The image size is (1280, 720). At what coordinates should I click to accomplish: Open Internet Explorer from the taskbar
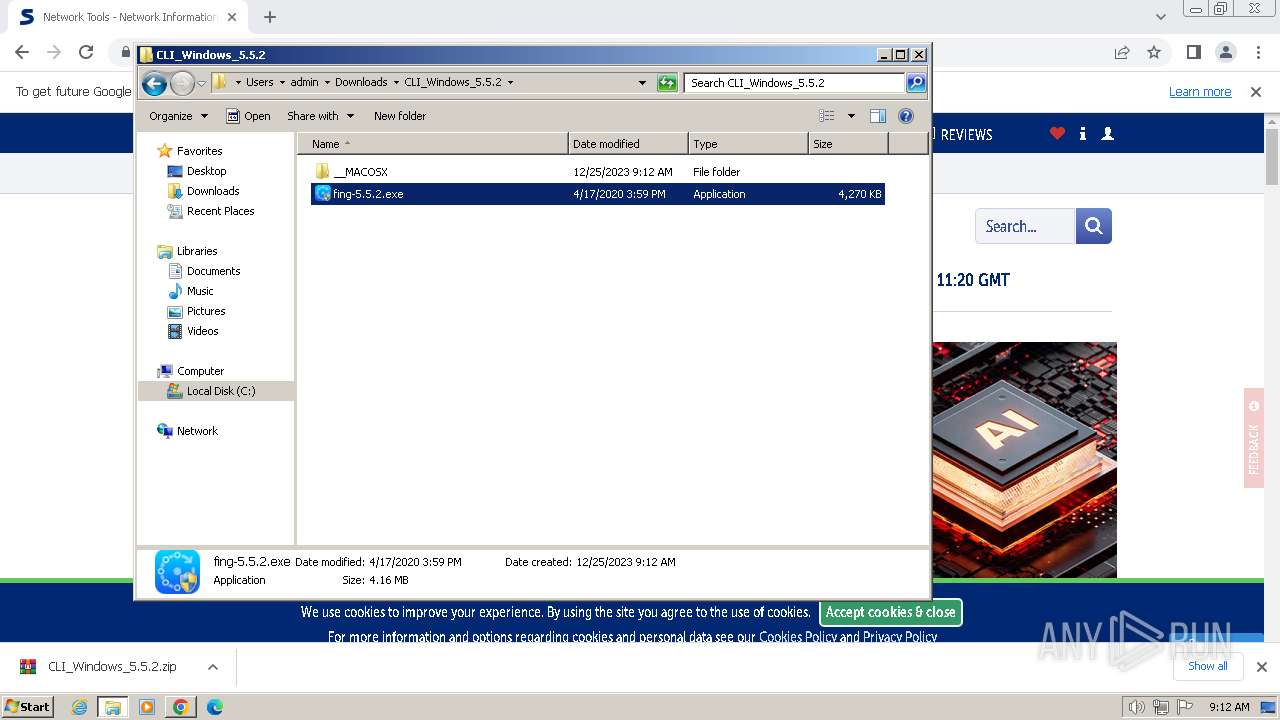[x=79, y=707]
